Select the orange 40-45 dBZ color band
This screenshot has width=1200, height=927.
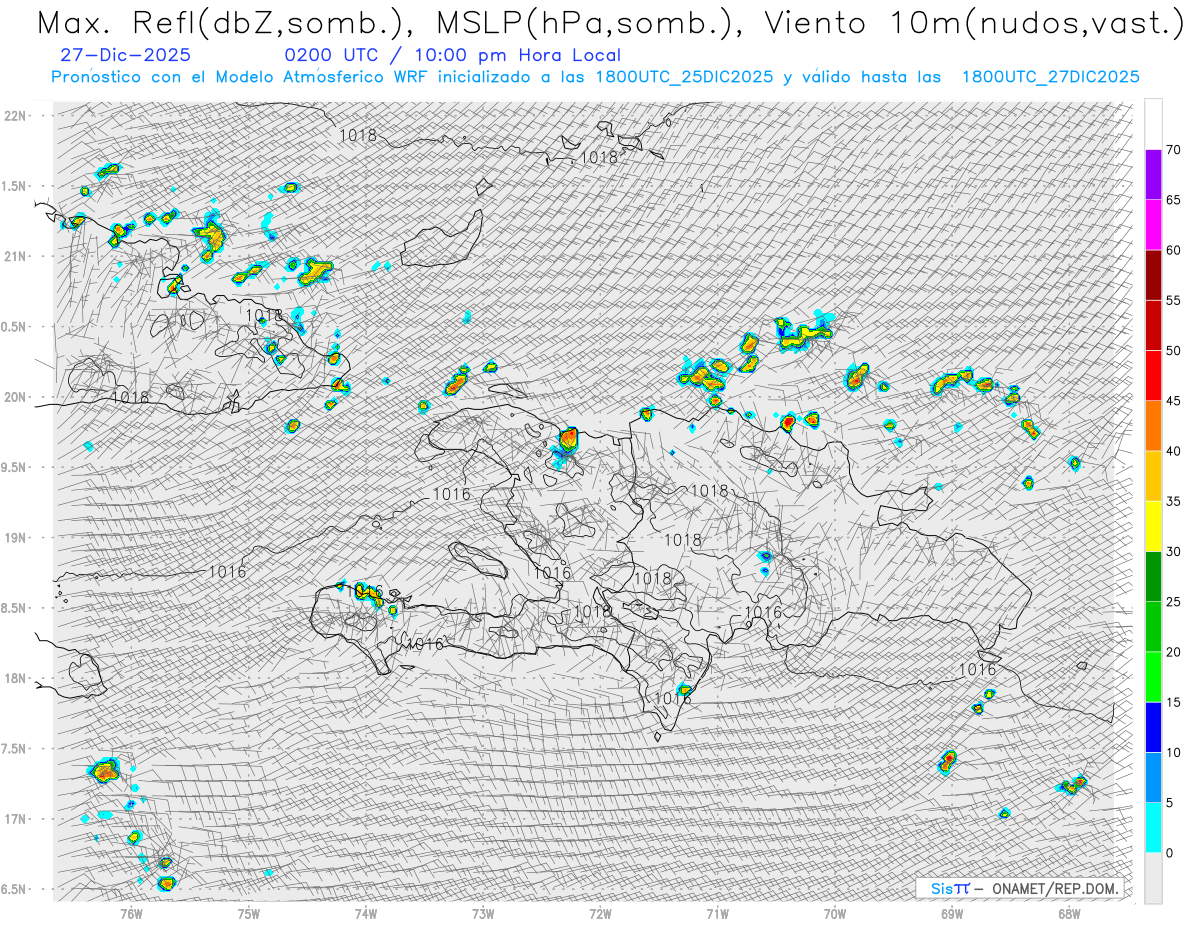[x=1153, y=426]
